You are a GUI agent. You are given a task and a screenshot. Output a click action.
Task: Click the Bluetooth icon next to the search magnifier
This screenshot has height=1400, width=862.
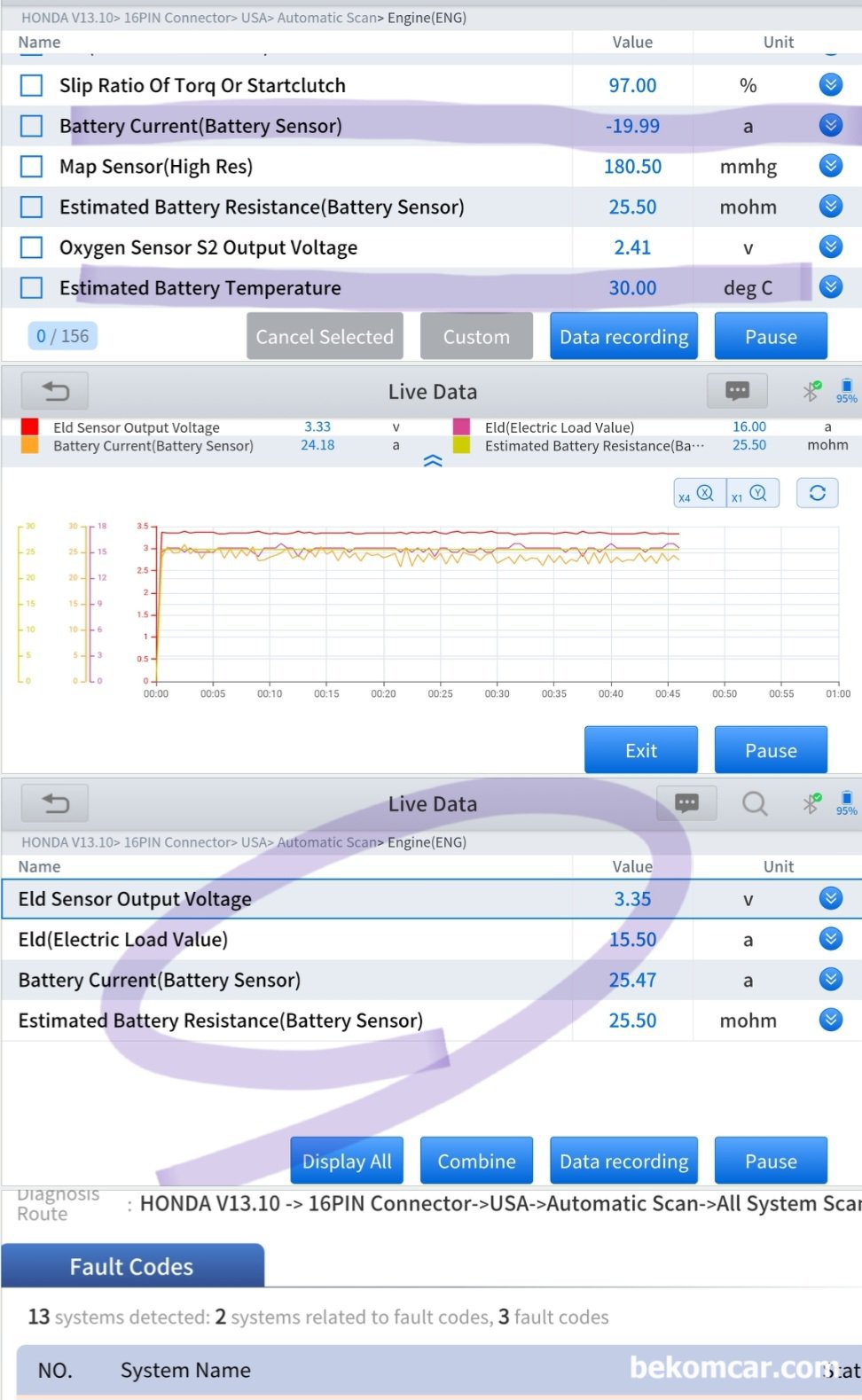pyautogui.click(x=811, y=803)
